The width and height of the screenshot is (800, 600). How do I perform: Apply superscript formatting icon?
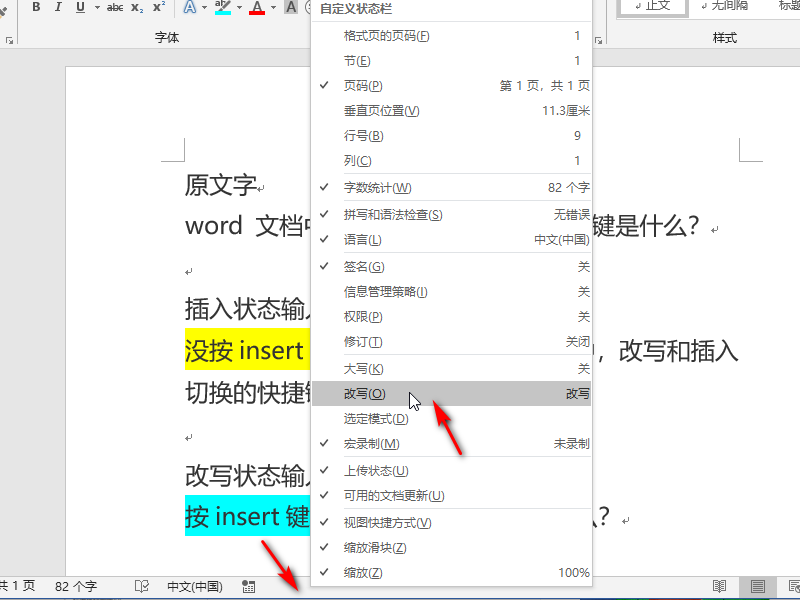[159, 7]
